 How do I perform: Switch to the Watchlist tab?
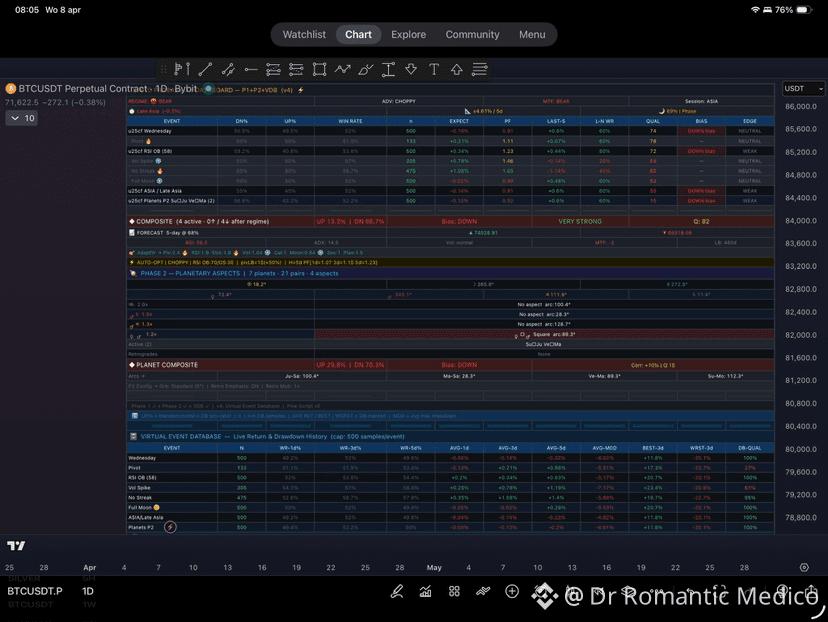tap(304, 34)
